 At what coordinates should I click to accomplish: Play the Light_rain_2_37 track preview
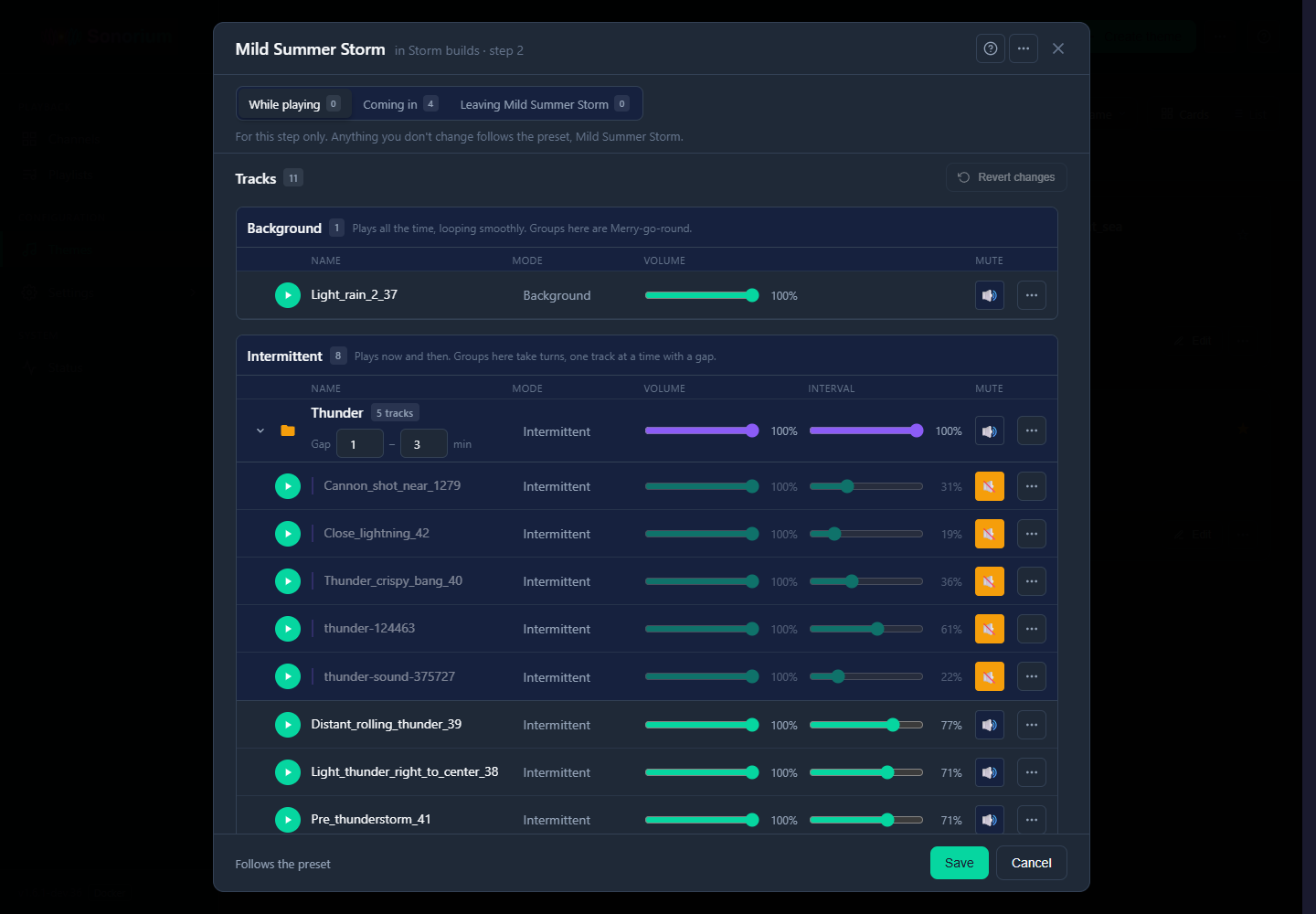click(288, 295)
